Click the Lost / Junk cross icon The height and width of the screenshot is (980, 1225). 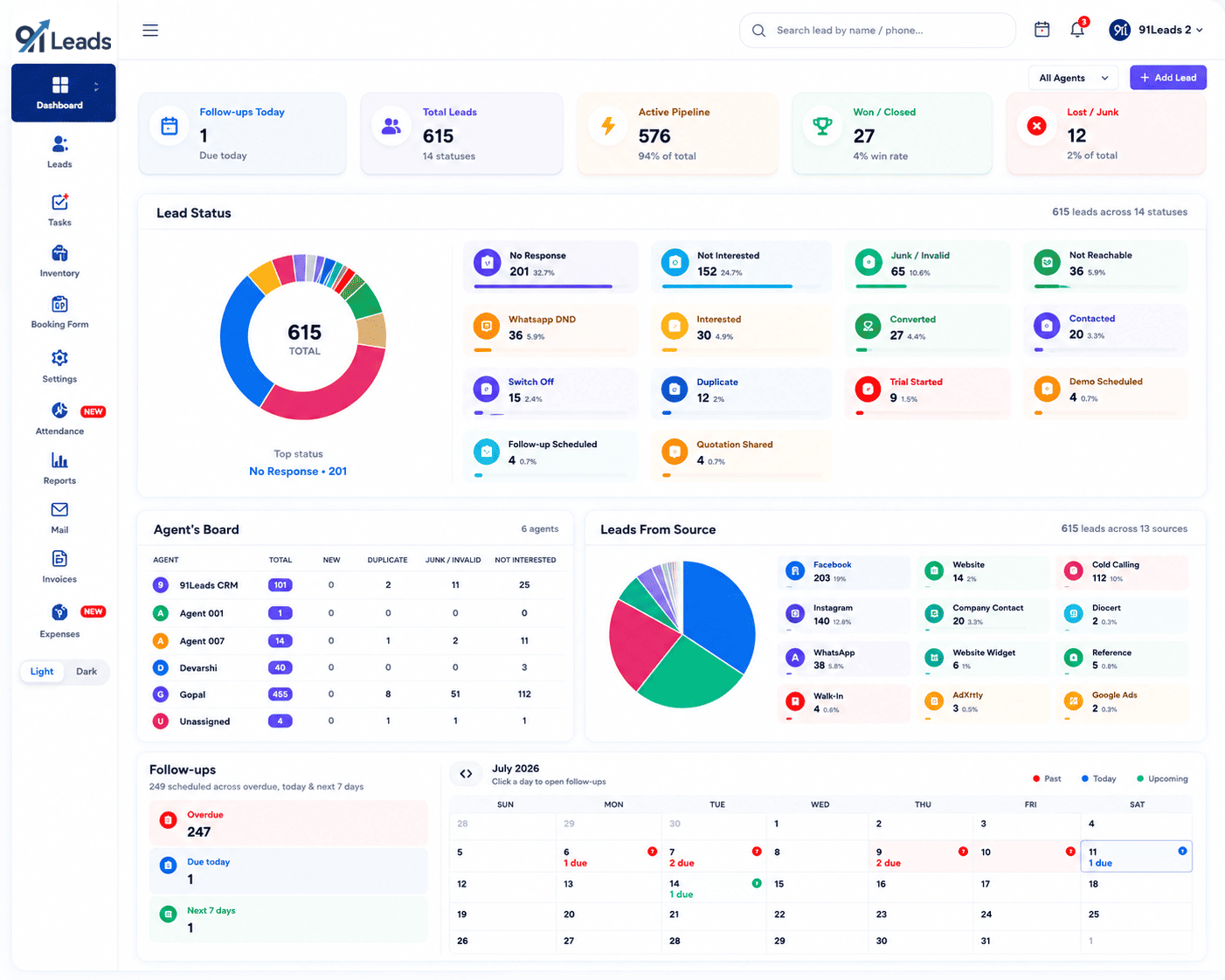1036,126
